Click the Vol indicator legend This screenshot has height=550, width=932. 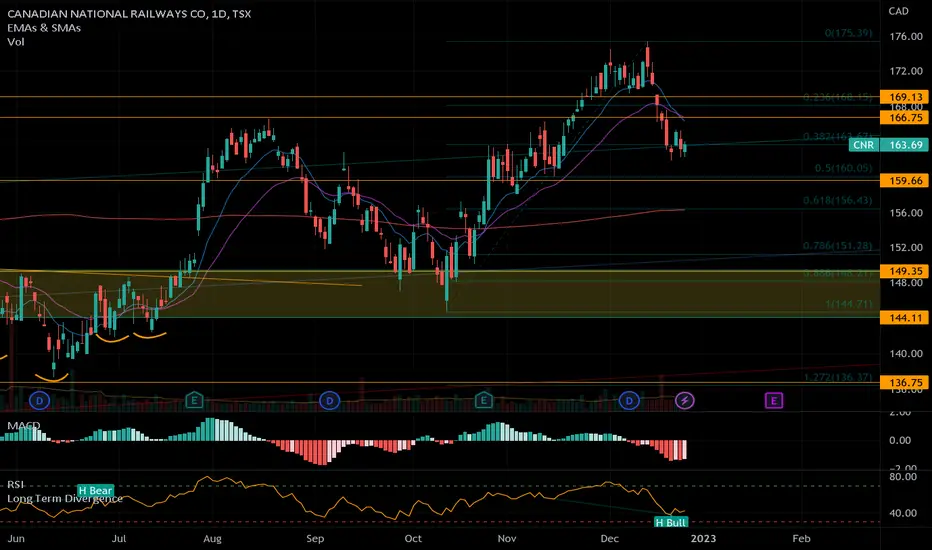click(x=16, y=42)
